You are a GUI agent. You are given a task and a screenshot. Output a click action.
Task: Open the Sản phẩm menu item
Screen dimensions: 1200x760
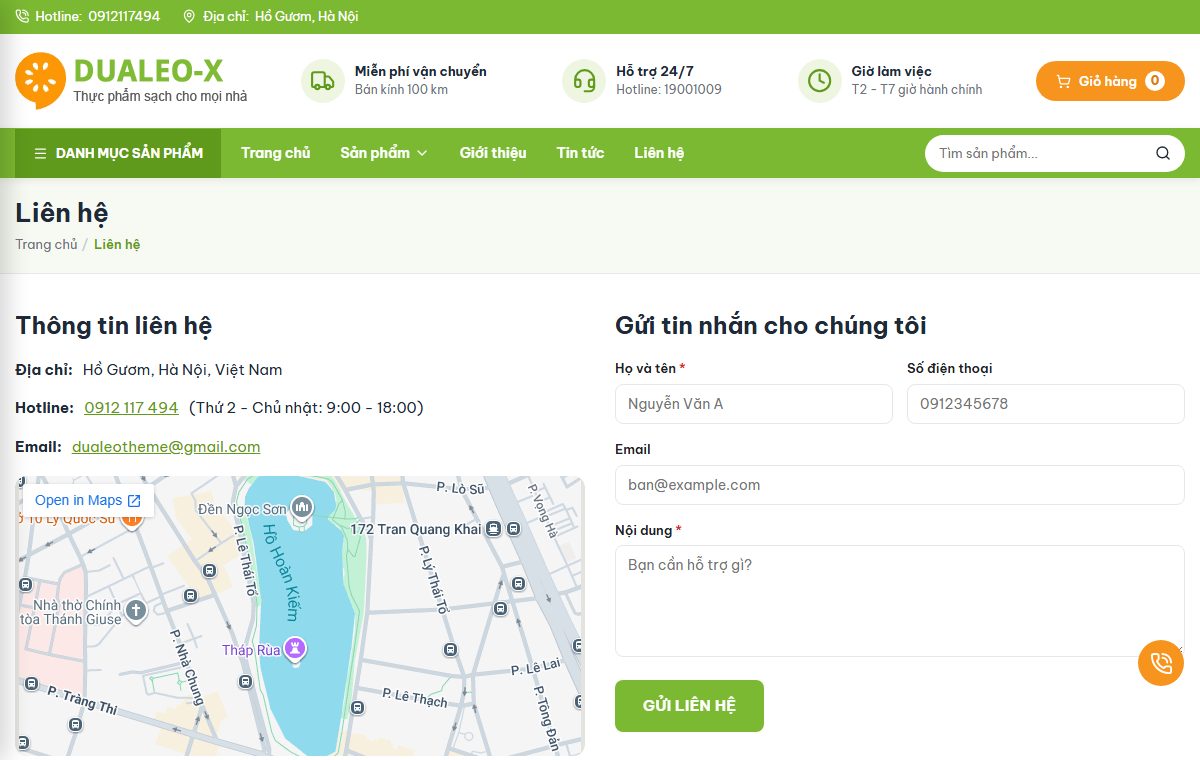(x=375, y=153)
